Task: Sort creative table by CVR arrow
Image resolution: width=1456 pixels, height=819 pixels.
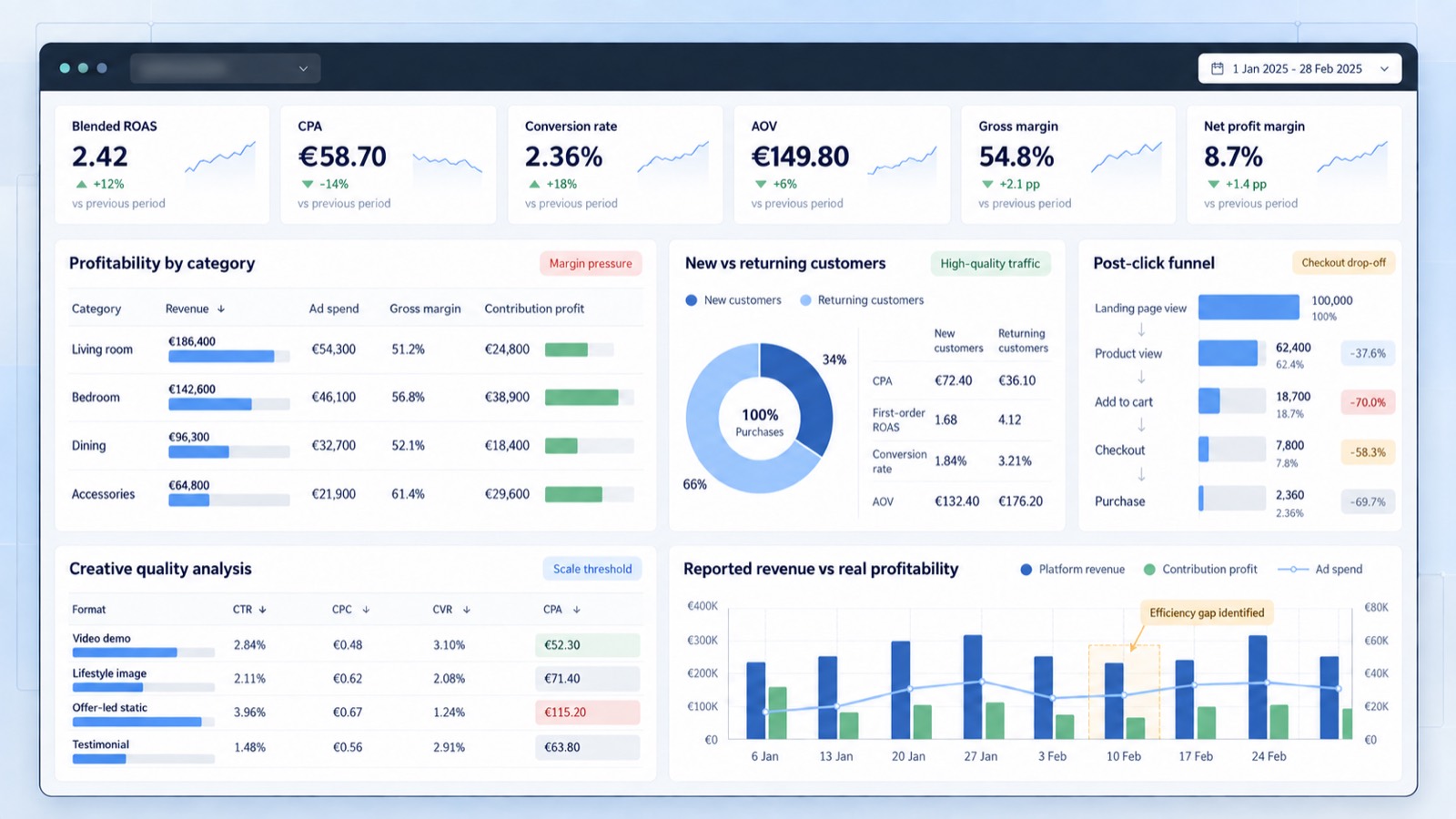Action: pyautogui.click(x=466, y=610)
